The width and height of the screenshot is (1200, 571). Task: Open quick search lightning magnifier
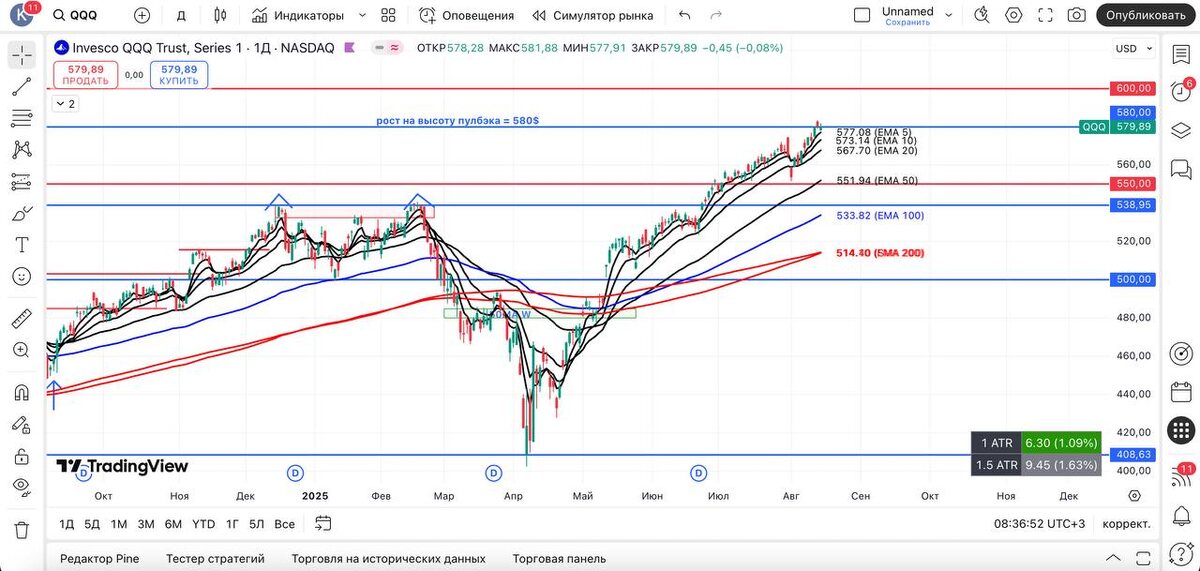pyautogui.click(x=982, y=15)
